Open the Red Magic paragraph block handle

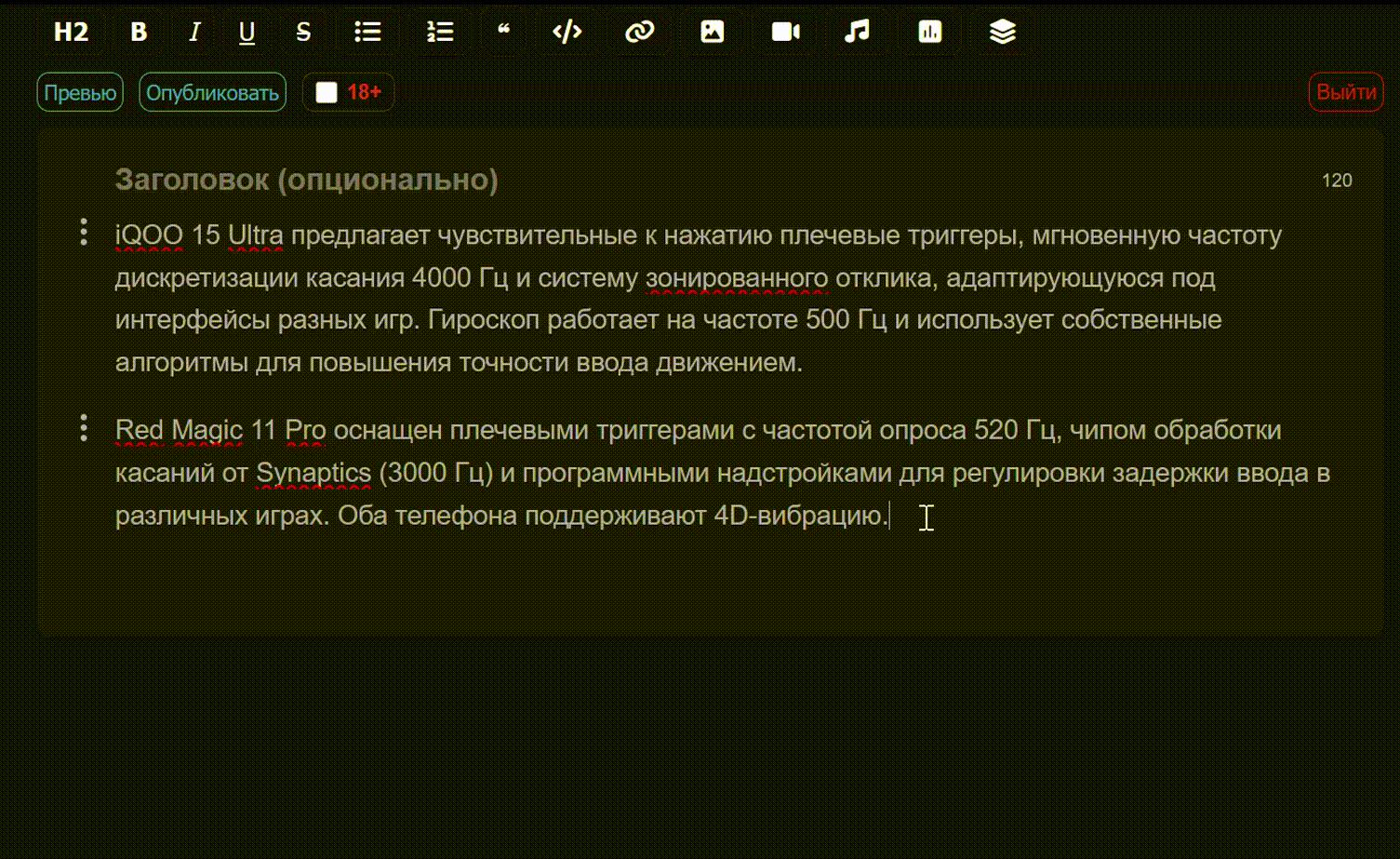pyautogui.click(x=83, y=425)
